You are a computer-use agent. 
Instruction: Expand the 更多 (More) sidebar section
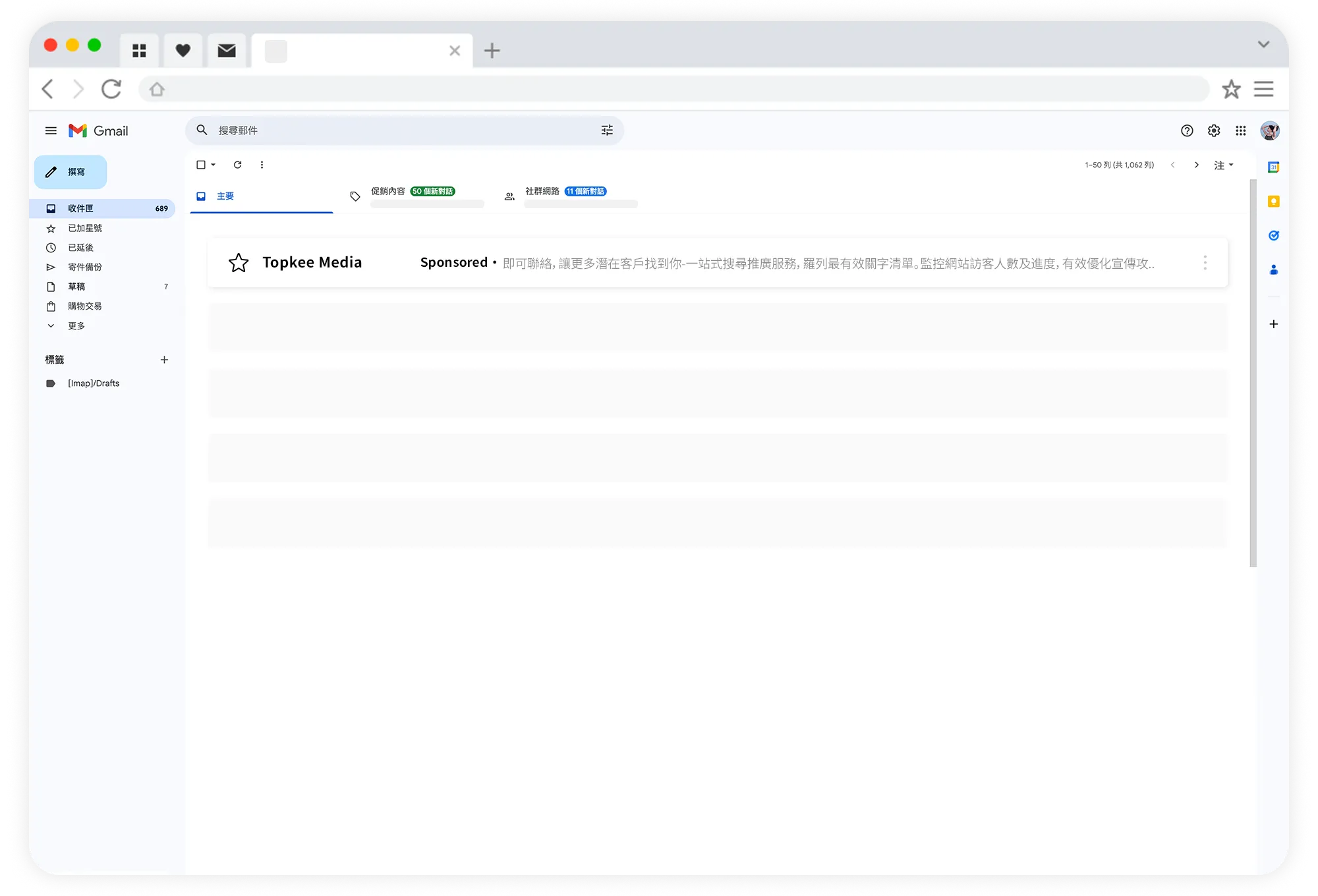point(76,325)
